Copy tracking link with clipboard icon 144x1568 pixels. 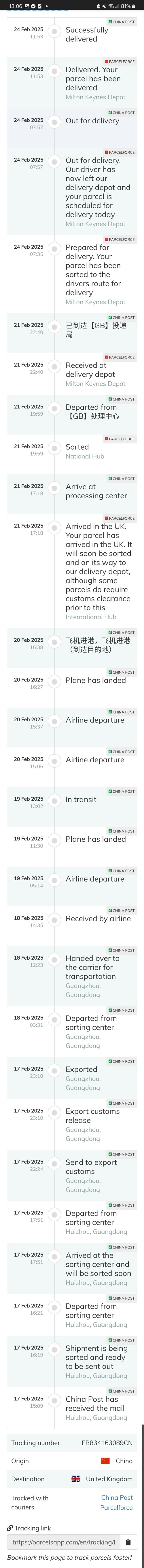(128, 1542)
